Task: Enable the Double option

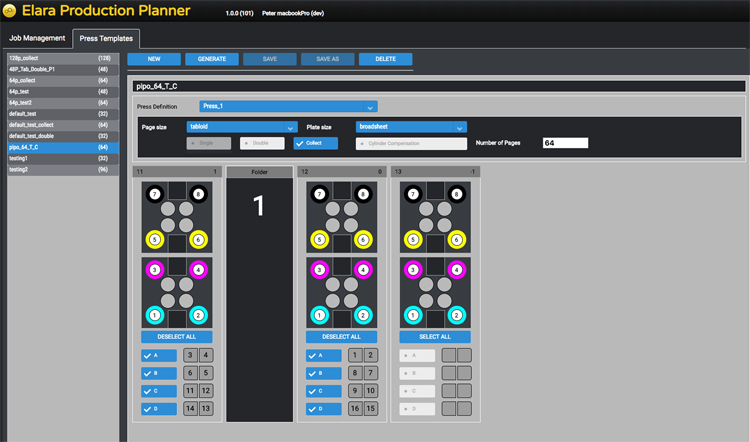Action: click(262, 143)
